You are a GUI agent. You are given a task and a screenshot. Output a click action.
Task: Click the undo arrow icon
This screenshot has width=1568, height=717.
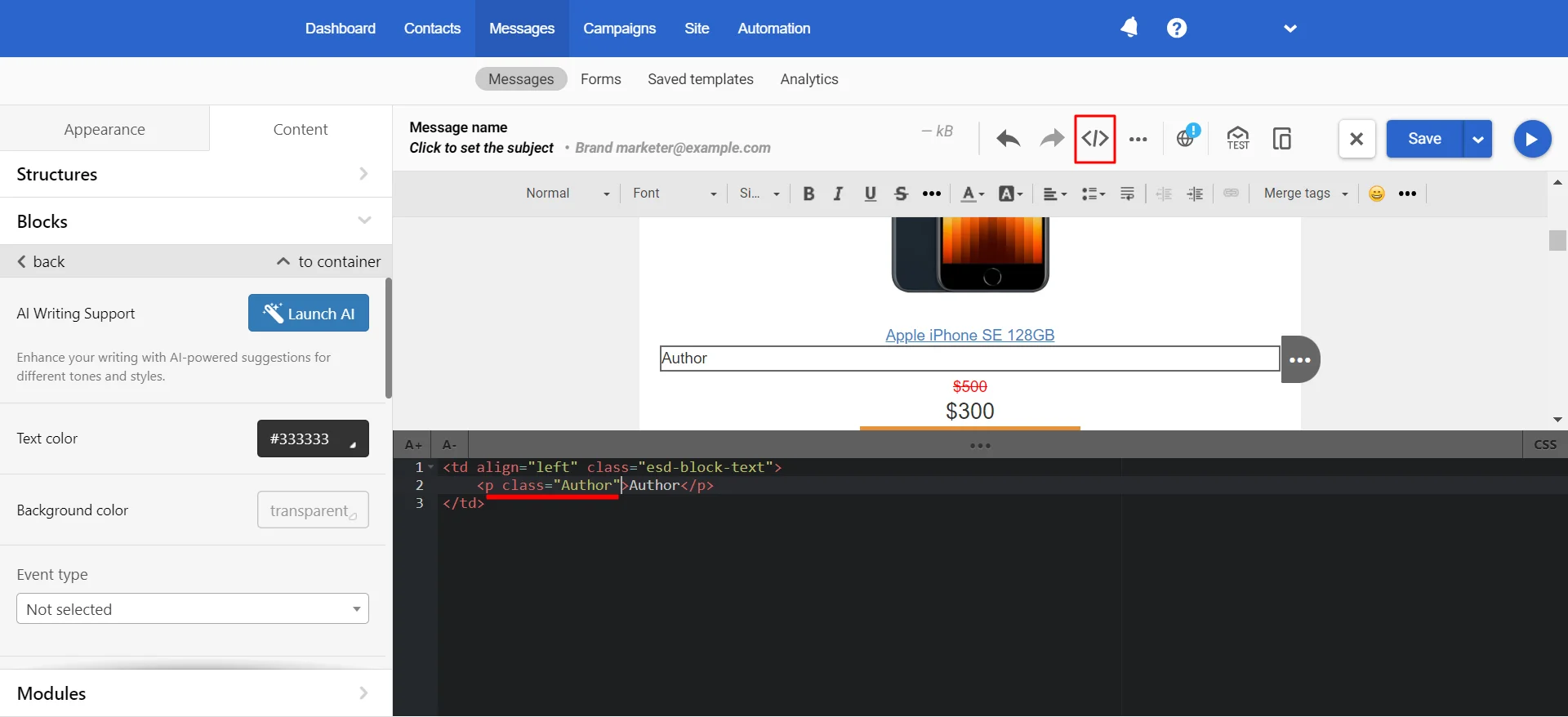[1008, 139]
